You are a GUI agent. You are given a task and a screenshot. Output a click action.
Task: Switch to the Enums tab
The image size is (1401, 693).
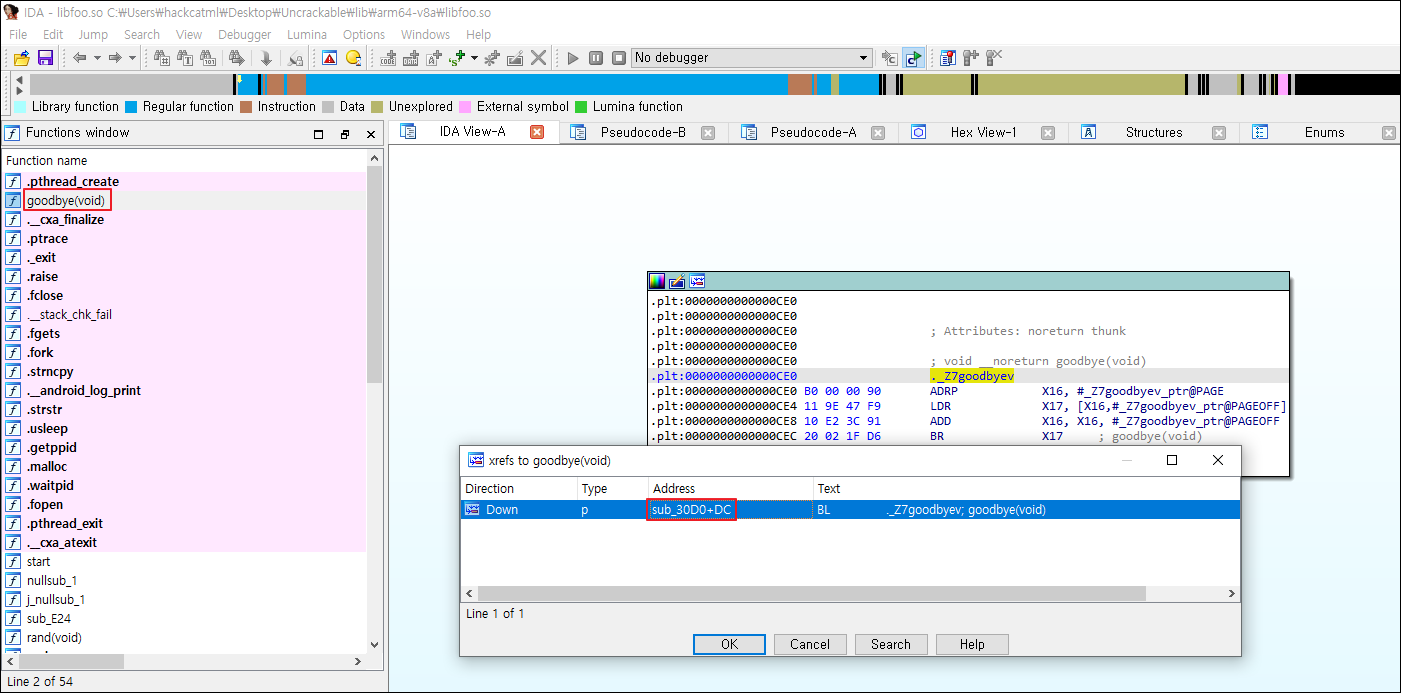click(x=1324, y=132)
